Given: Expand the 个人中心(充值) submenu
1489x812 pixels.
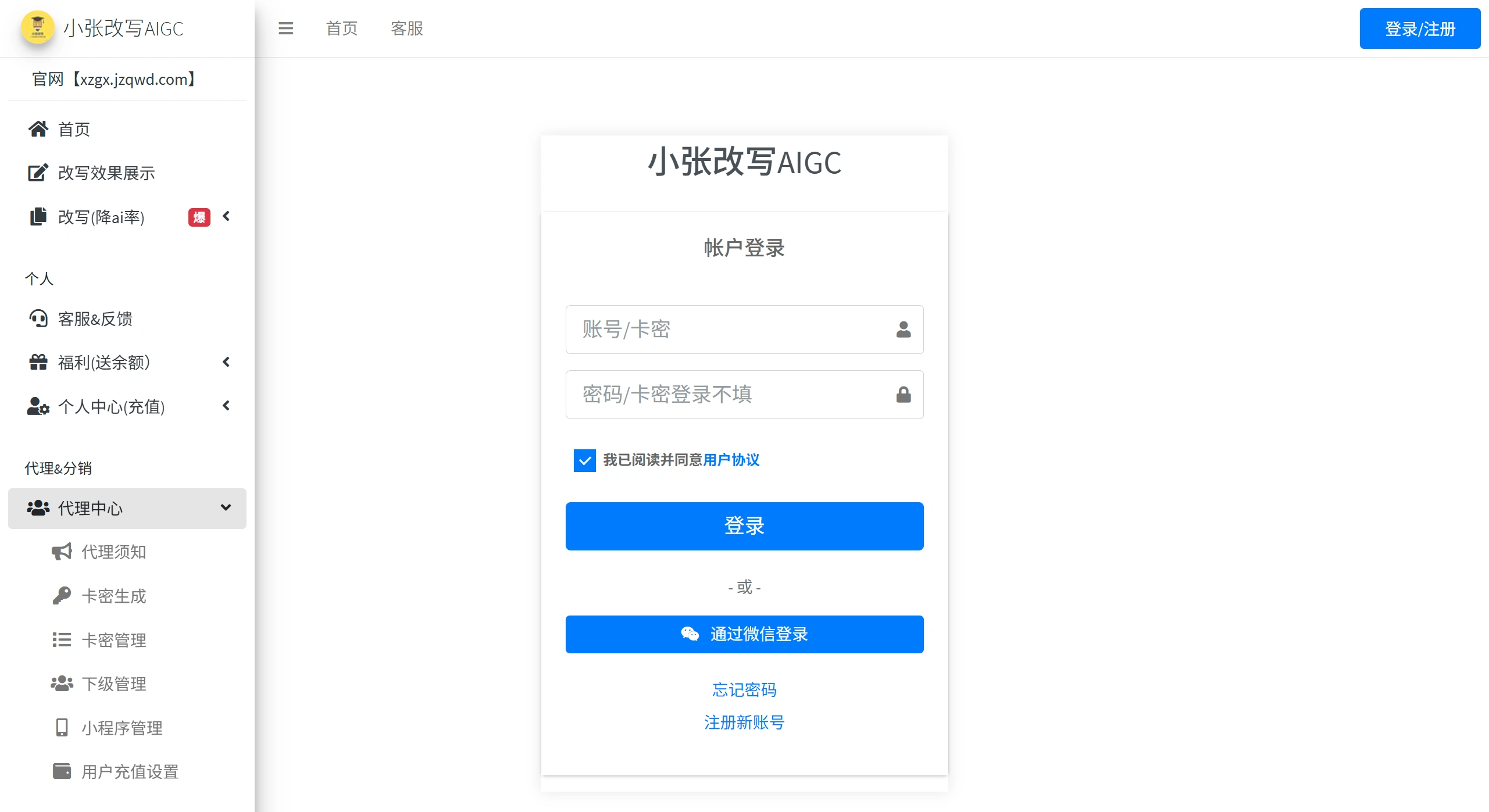Looking at the screenshot, I should click(x=226, y=406).
